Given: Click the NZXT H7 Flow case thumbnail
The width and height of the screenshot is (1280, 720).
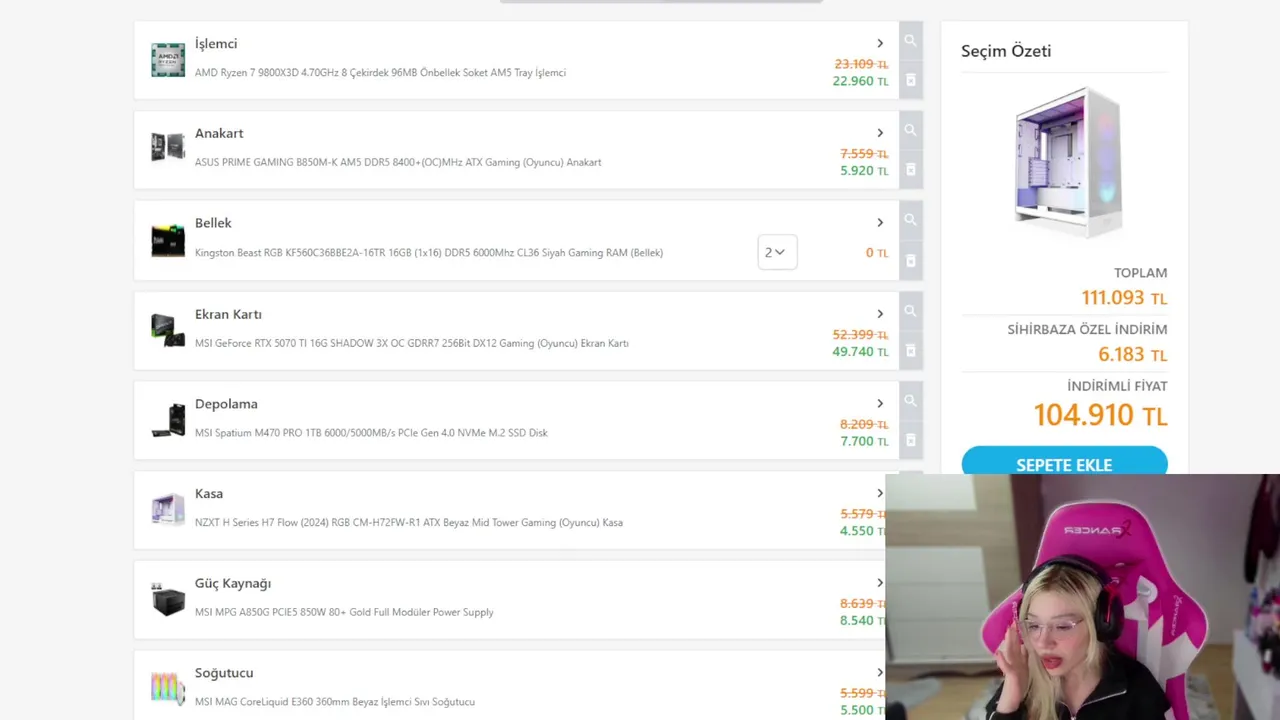Looking at the screenshot, I should click(168, 509).
